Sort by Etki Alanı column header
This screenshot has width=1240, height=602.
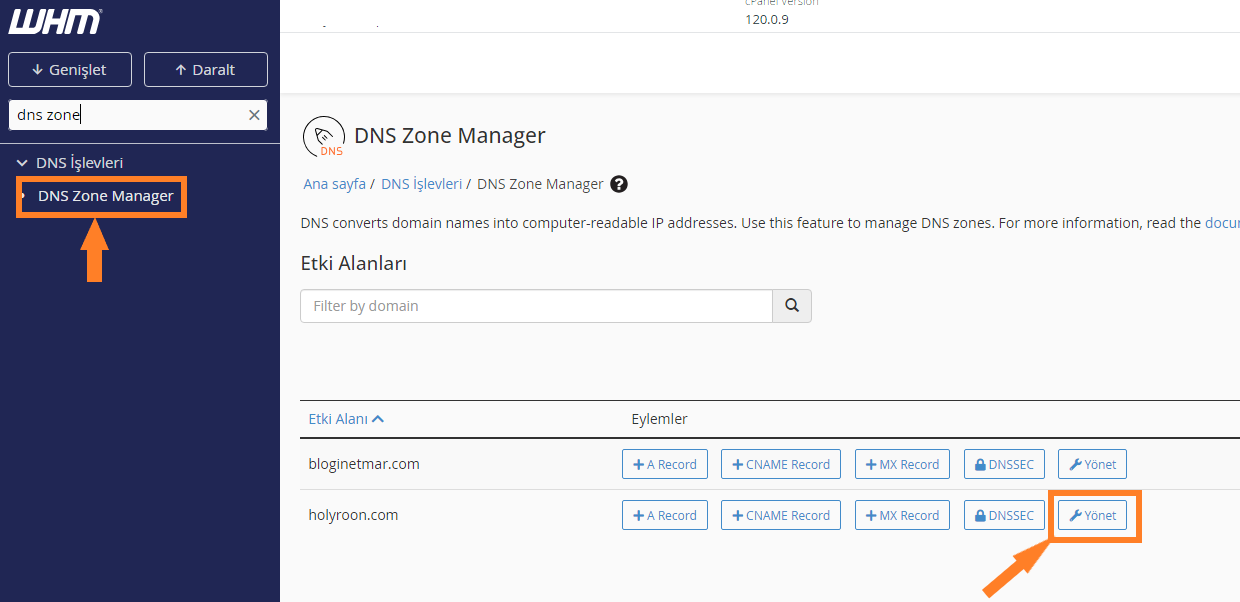pyautogui.click(x=346, y=419)
